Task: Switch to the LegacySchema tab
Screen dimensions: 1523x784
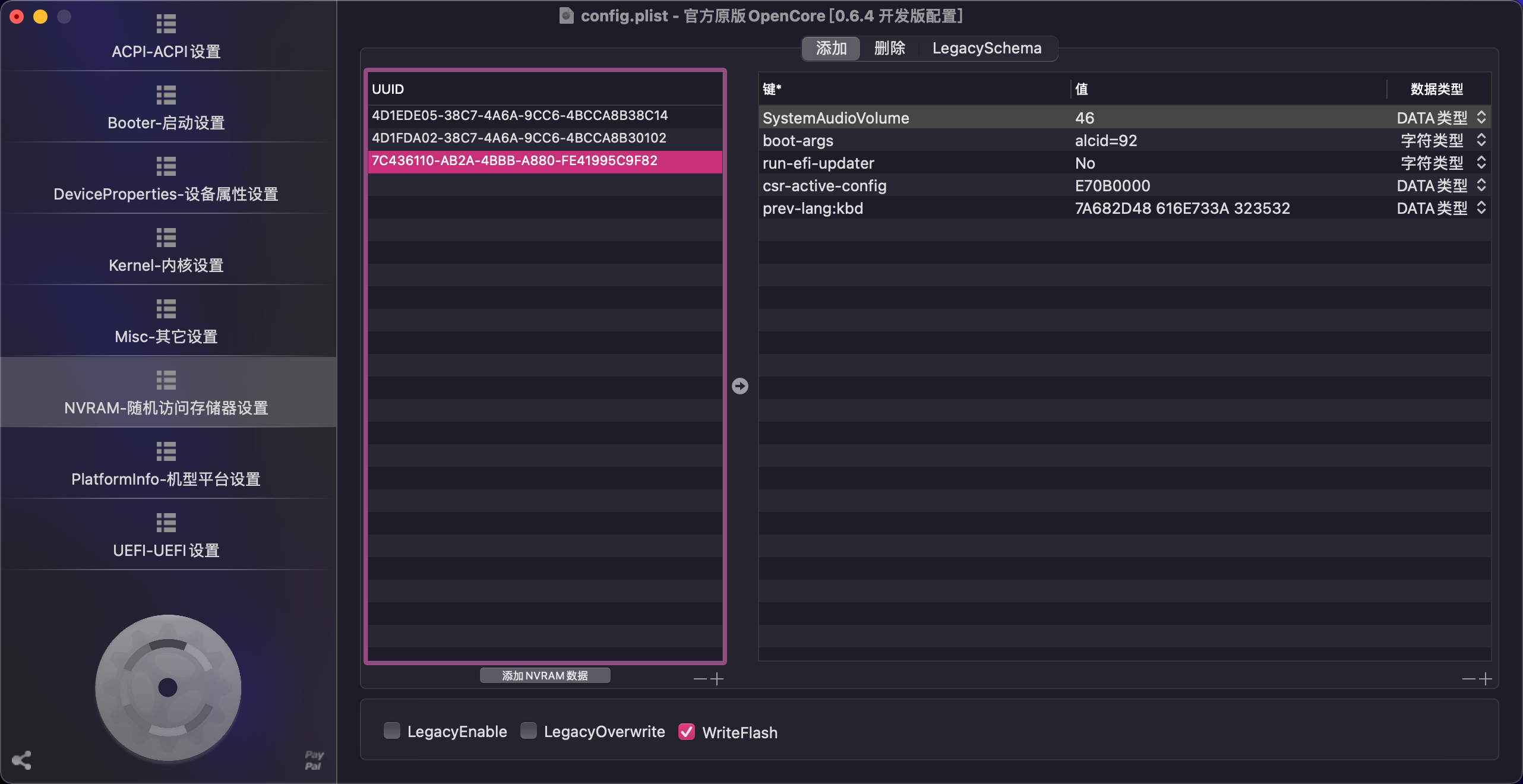Action: [987, 48]
